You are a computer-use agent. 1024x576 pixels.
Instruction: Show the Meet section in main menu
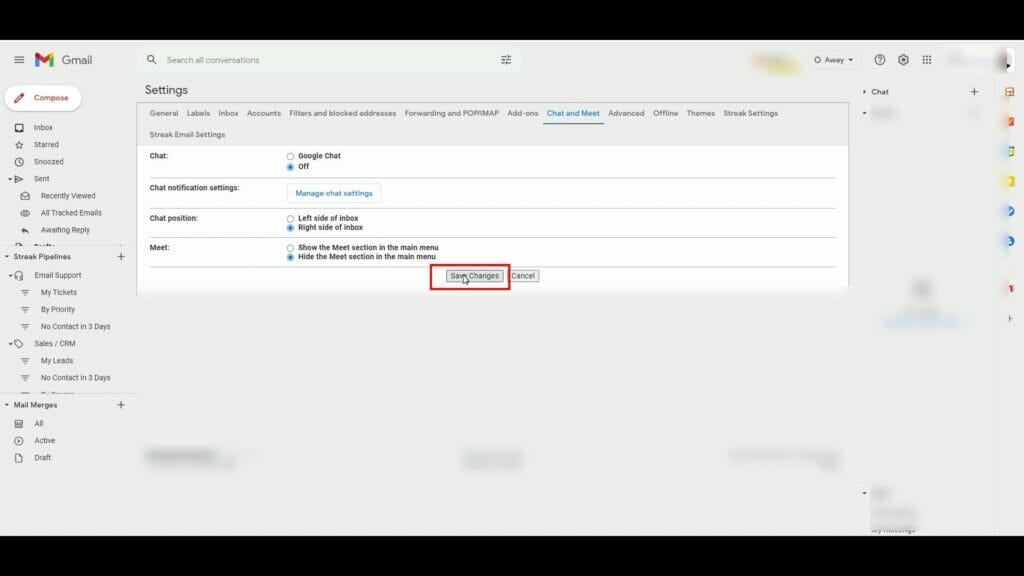[x=290, y=247]
